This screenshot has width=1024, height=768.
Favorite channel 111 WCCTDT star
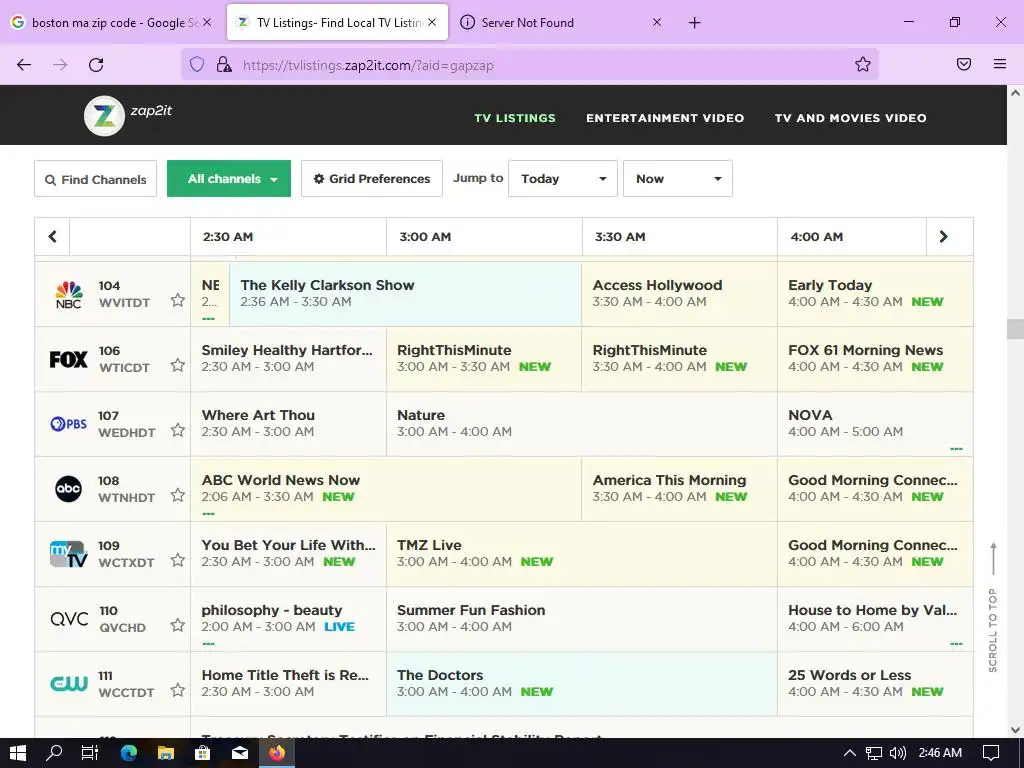(178, 690)
